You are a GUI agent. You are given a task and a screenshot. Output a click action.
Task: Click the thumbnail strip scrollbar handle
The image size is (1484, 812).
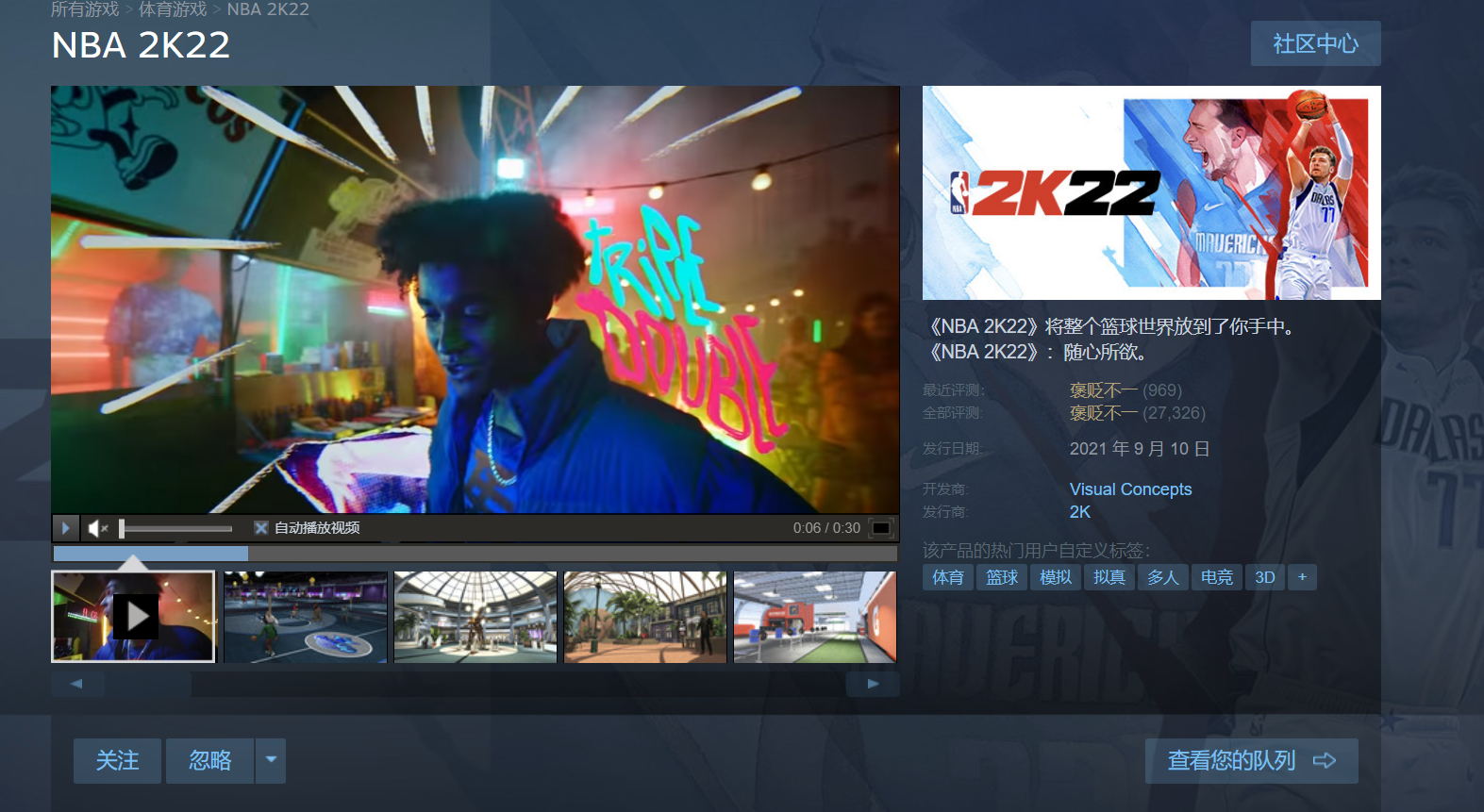[x=148, y=684]
